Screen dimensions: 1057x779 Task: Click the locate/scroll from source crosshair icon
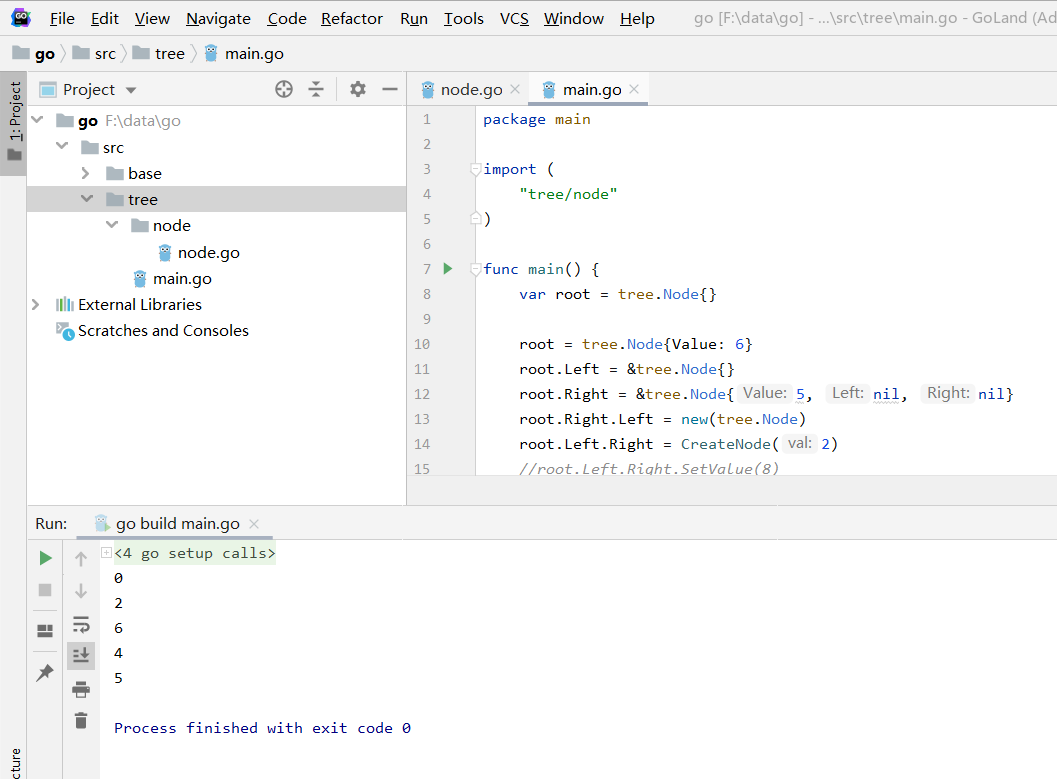click(284, 89)
